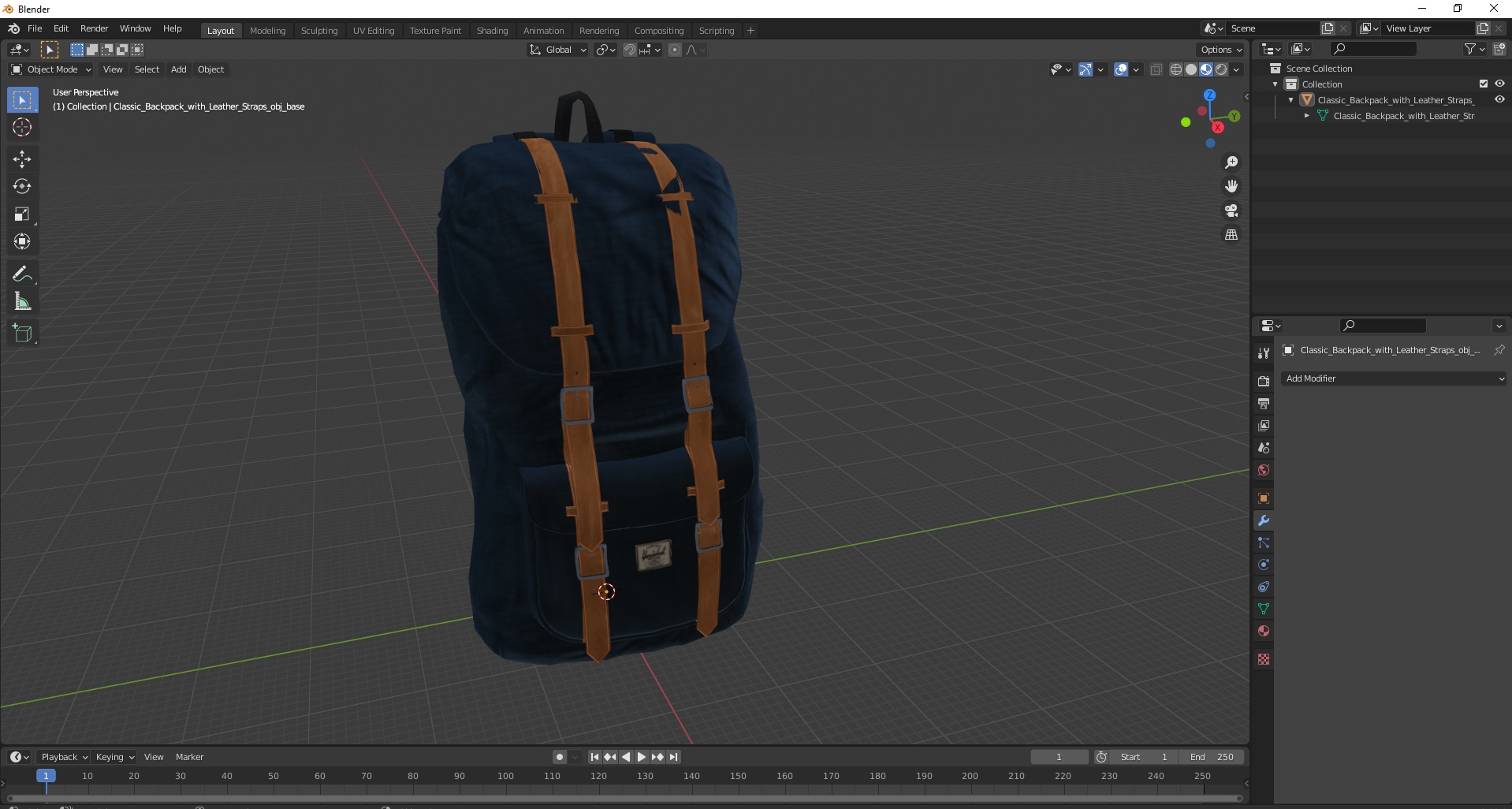Open the Render menu
The image size is (1512, 809).
(x=94, y=28)
